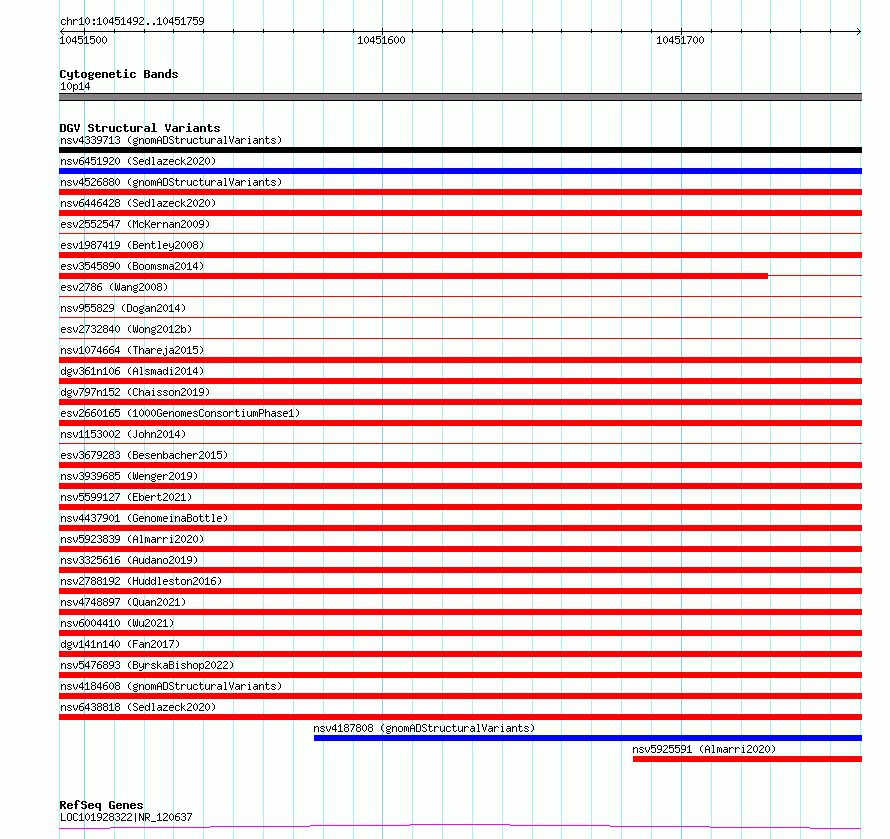Select nsv955829 (Dogan2014) entry
Image resolution: width=890 pixels, height=839 pixels.
pyautogui.click(x=123, y=308)
